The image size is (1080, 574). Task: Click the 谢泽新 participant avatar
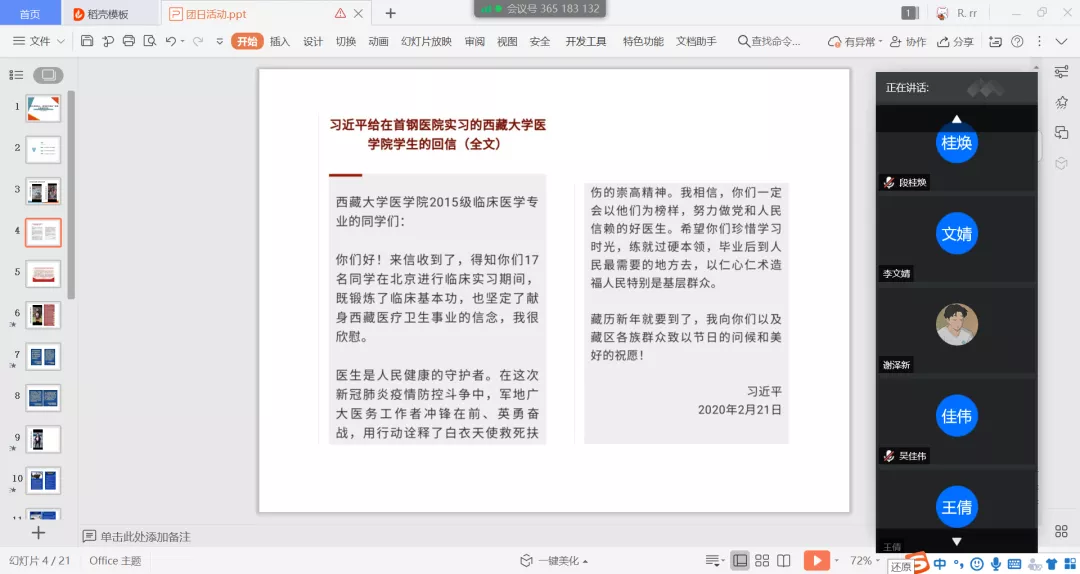tap(957, 325)
